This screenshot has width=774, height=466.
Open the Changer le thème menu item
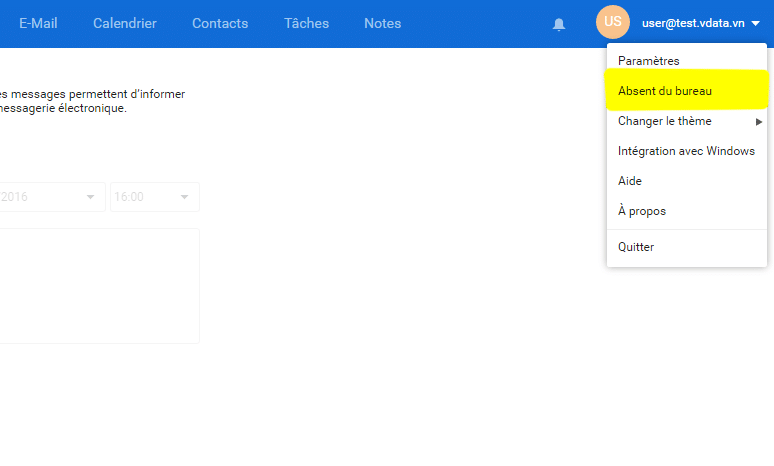pyautogui.click(x=665, y=121)
